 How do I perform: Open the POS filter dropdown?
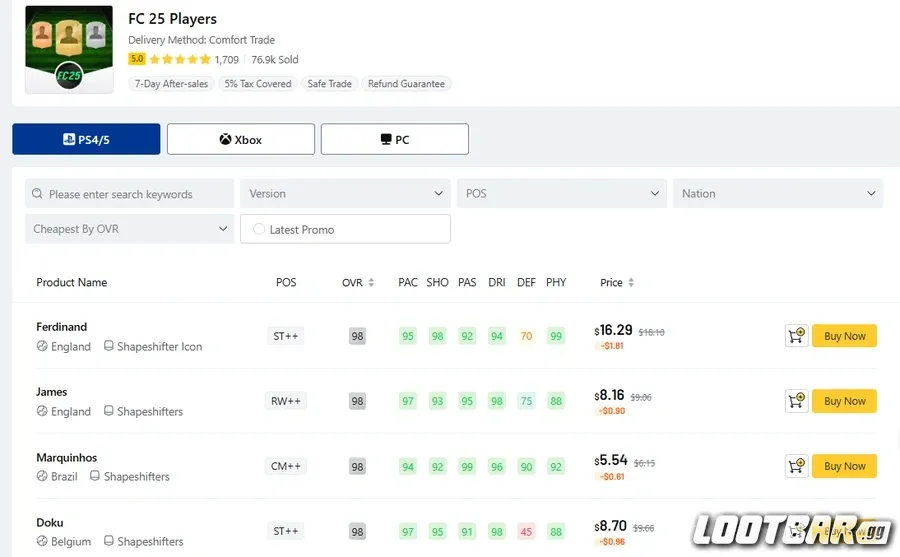(x=561, y=194)
